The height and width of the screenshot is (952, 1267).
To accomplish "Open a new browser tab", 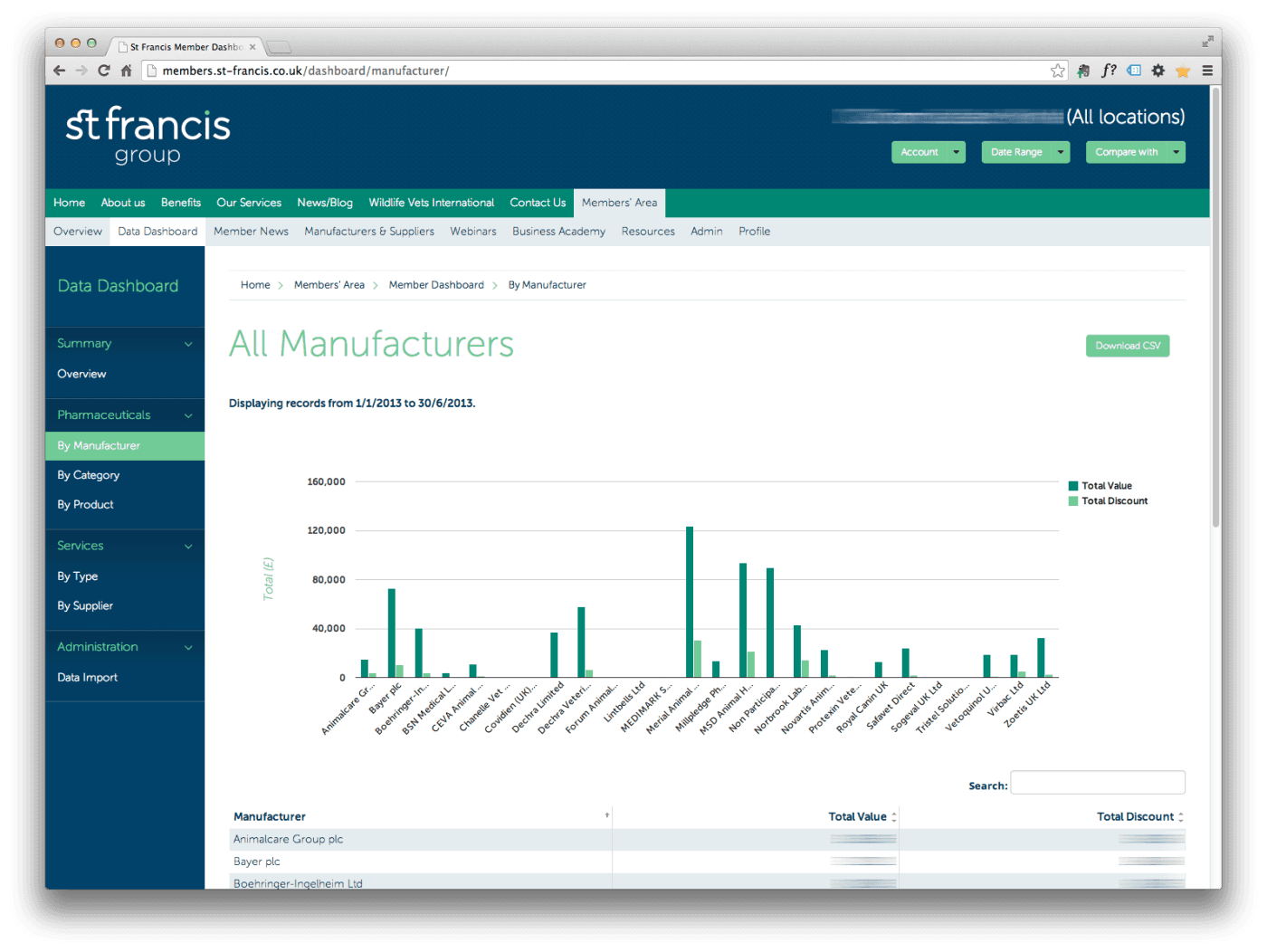I will [279, 47].
